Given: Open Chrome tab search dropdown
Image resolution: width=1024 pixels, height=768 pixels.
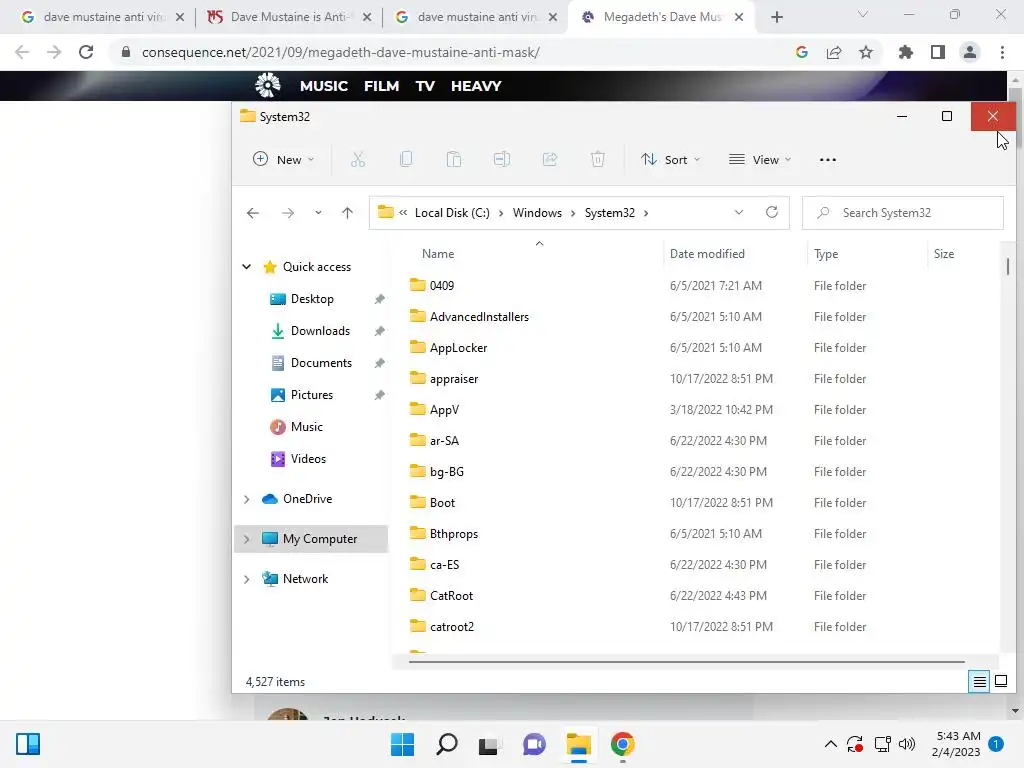Looking at the screenshot, I should coord(863,15).
